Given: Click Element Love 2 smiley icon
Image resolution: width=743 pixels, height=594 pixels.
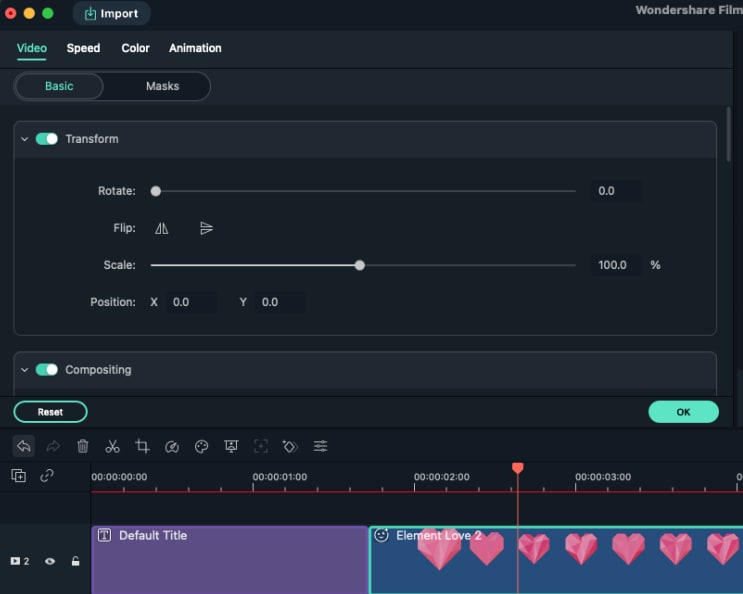Looking at the screenshot, I should 381,535.
